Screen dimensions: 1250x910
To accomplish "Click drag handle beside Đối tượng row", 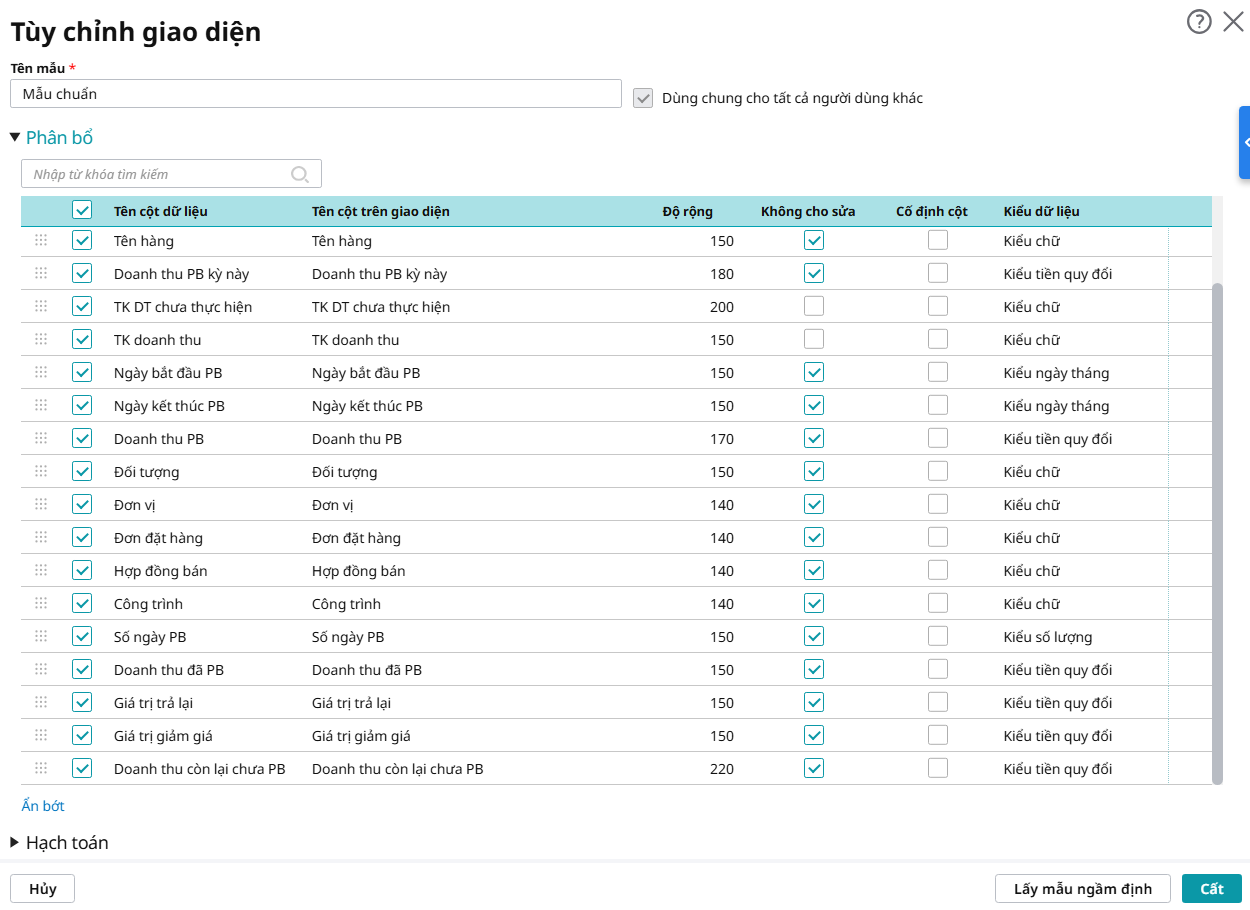I will (41, 471).
